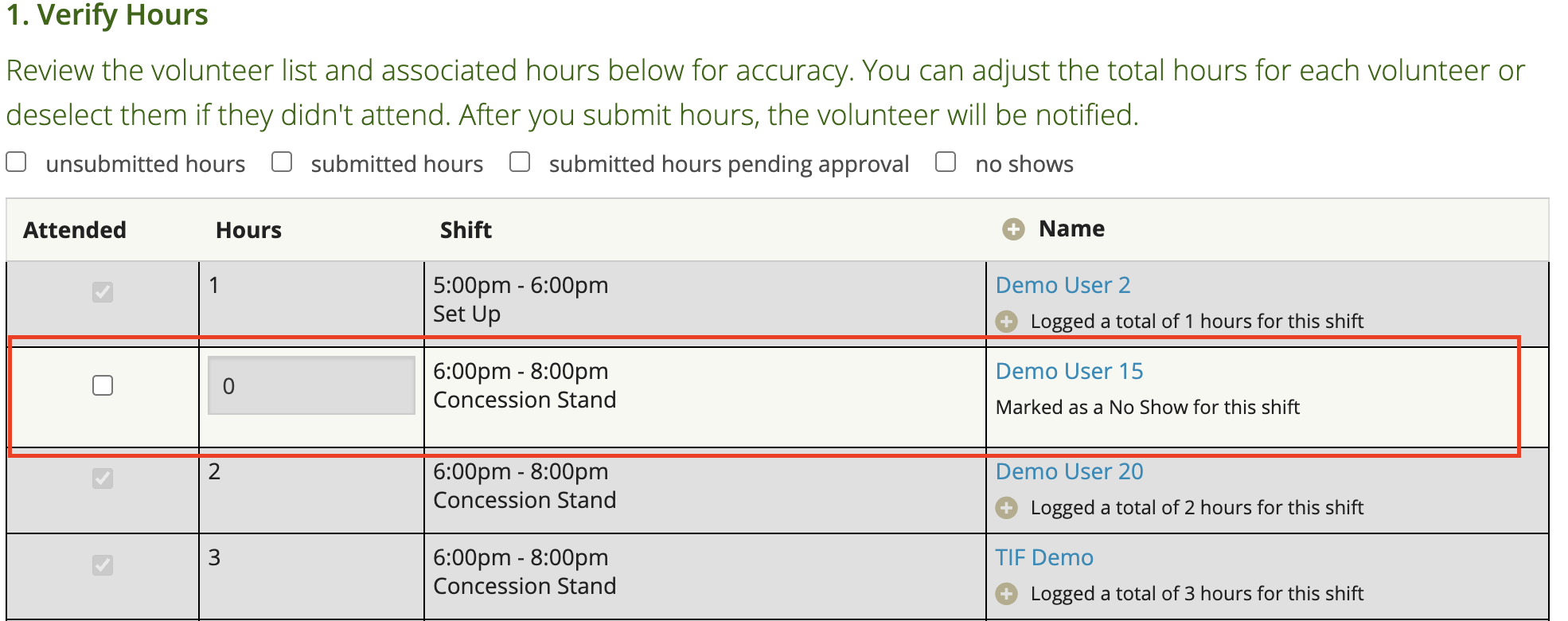
Task: Check the submitted hours filter
Action: click(x=282, y=162)
